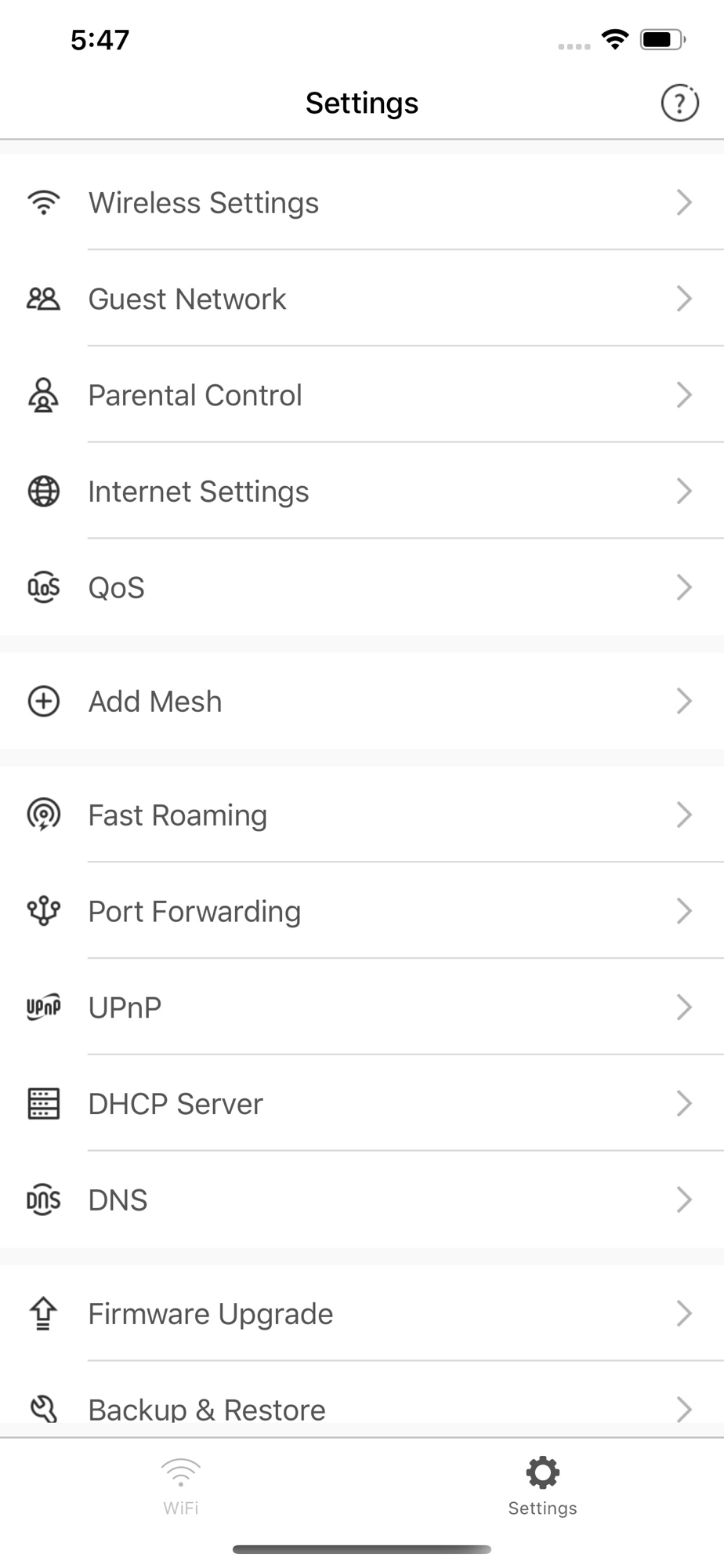Expand the Wireless Settings row chevron
Screen dimensions: 724x1568
coord(684,202)
